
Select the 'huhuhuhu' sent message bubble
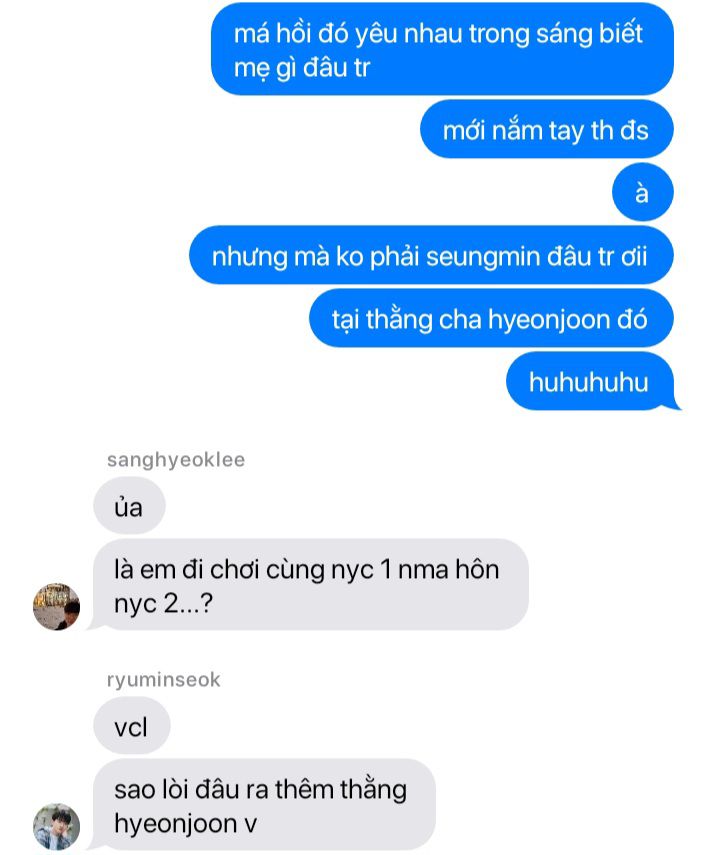click(x=590, y=381)
